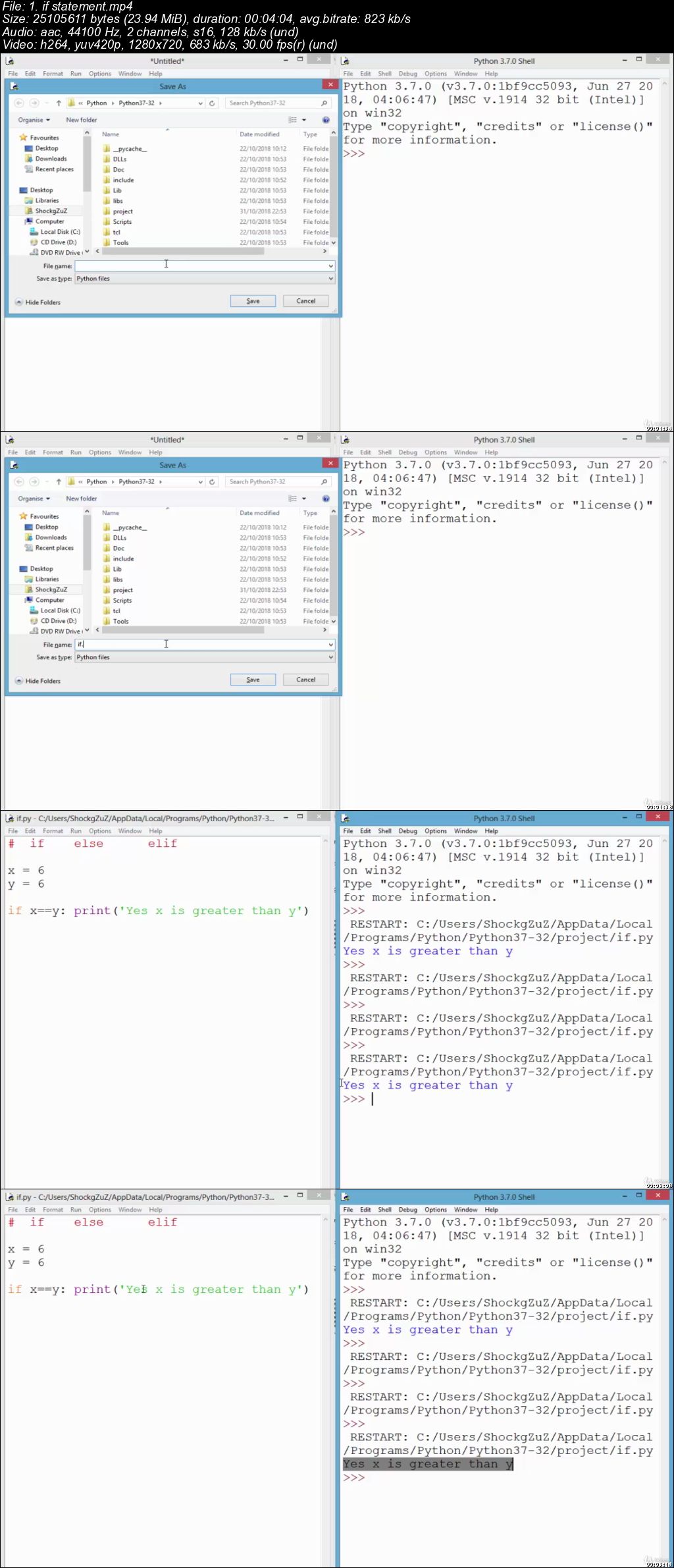674x1568 pixels.
Task: Open the Shell menu in the top frame's Python Shell
Action: (385, 74)
